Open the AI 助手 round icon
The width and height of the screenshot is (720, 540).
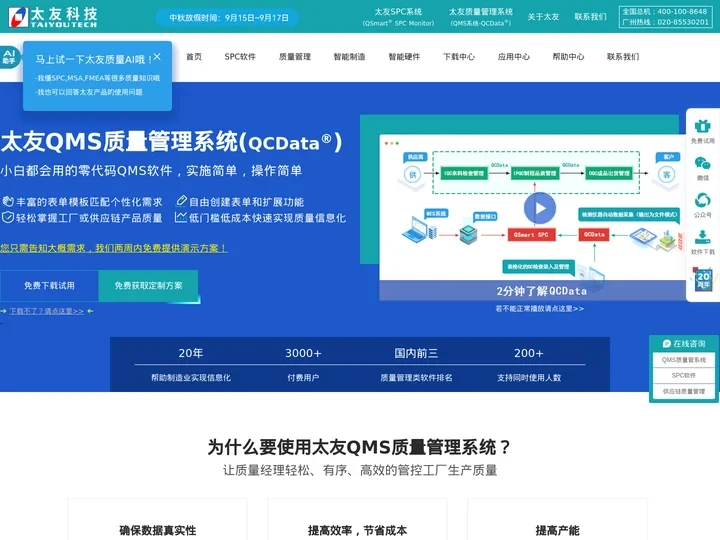pos(9,57)
